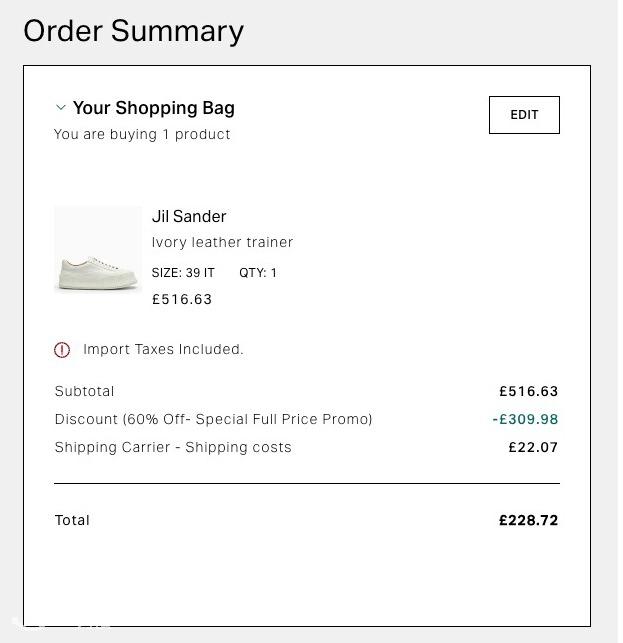623x643 pixels.
Task: Click the 60% Off discount promo line
Action: pyautogui.click(x=213, y=419)
